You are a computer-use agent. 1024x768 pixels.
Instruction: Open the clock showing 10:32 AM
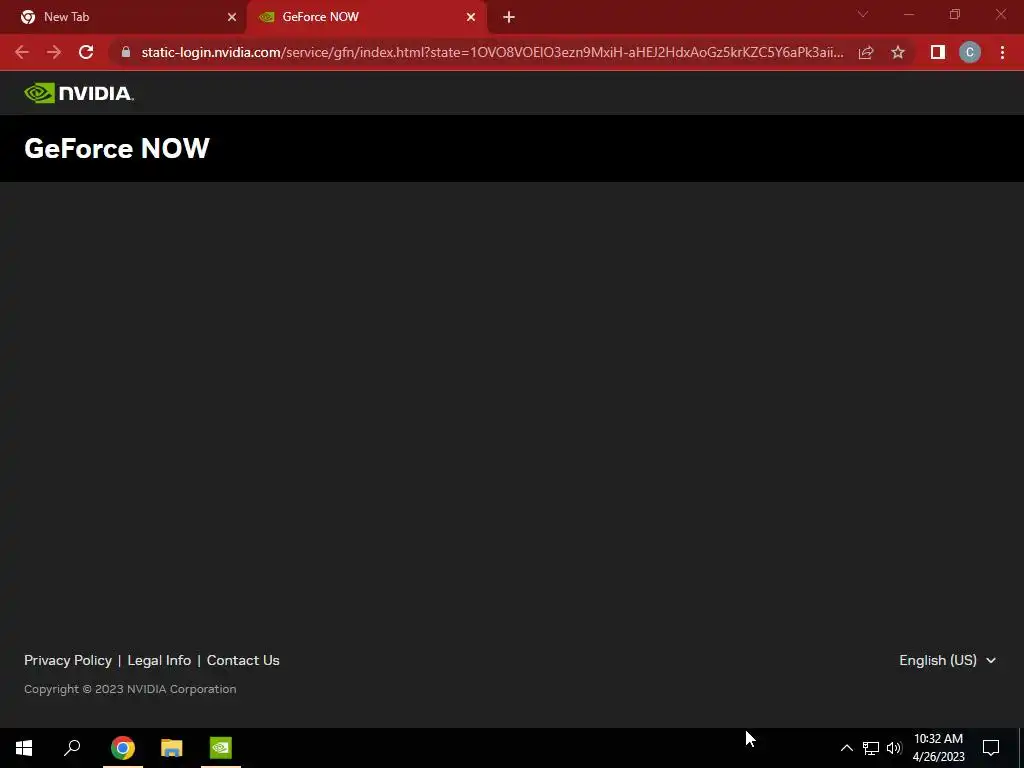pos(938,748)
